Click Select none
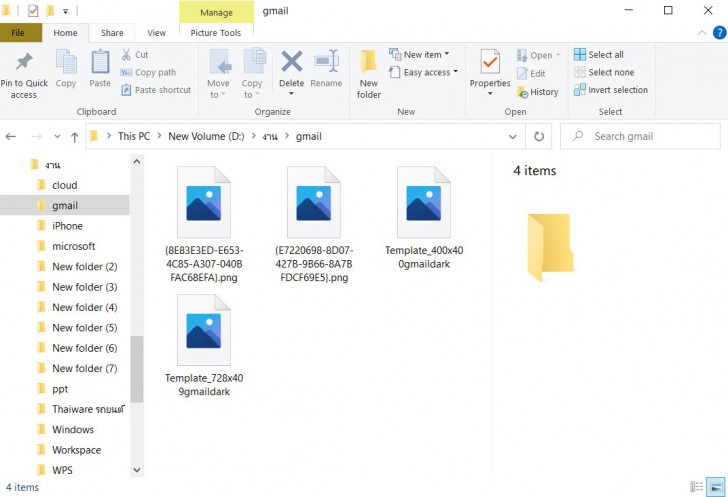728x497 pixels. click(604, 72)
